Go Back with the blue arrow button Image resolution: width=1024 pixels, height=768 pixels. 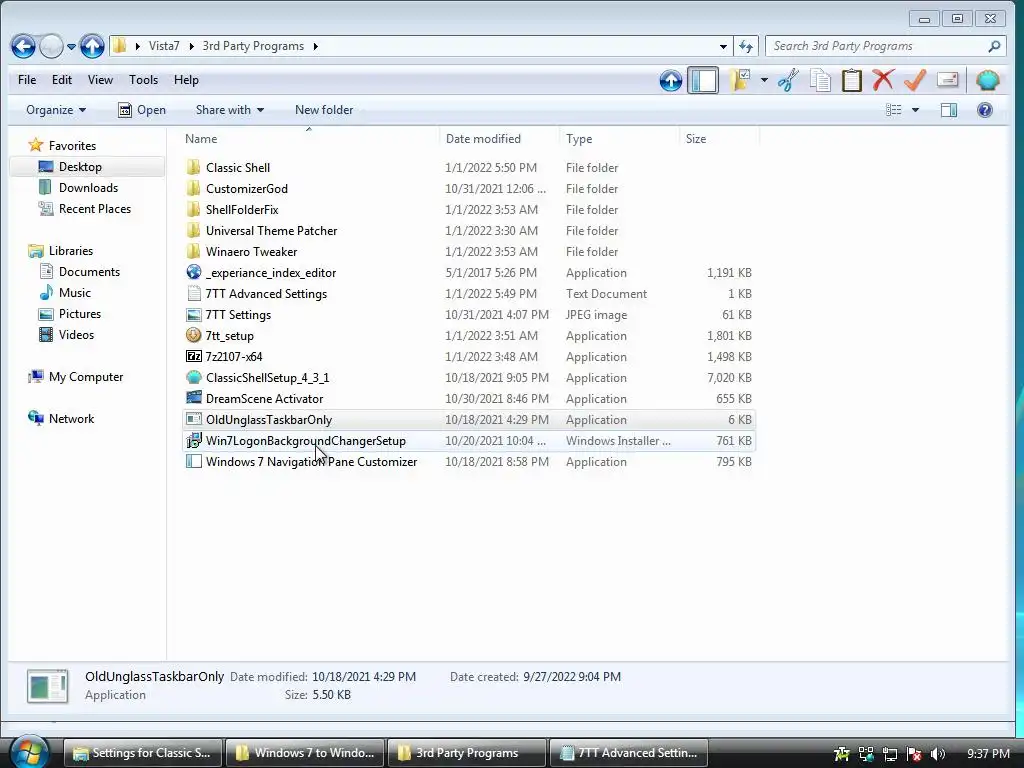point(24,46)
